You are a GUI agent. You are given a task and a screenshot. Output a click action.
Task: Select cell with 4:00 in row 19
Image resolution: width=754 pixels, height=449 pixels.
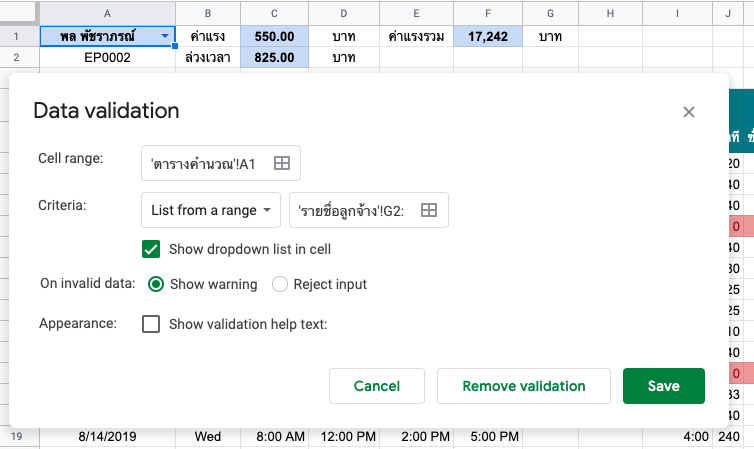677,437
